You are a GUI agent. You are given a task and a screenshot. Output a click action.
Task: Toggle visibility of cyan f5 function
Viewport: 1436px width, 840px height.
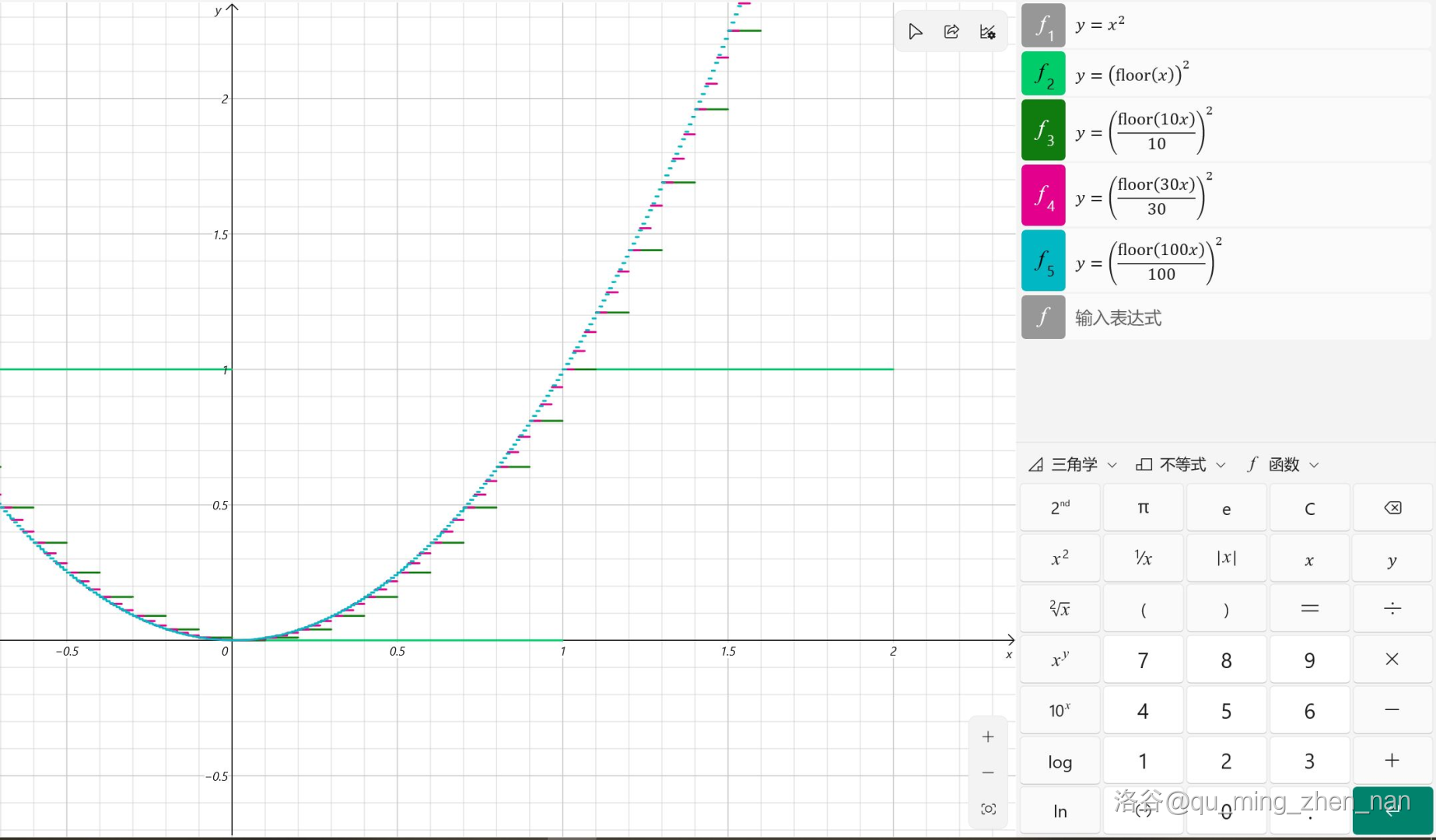[x=1043, y=261]
